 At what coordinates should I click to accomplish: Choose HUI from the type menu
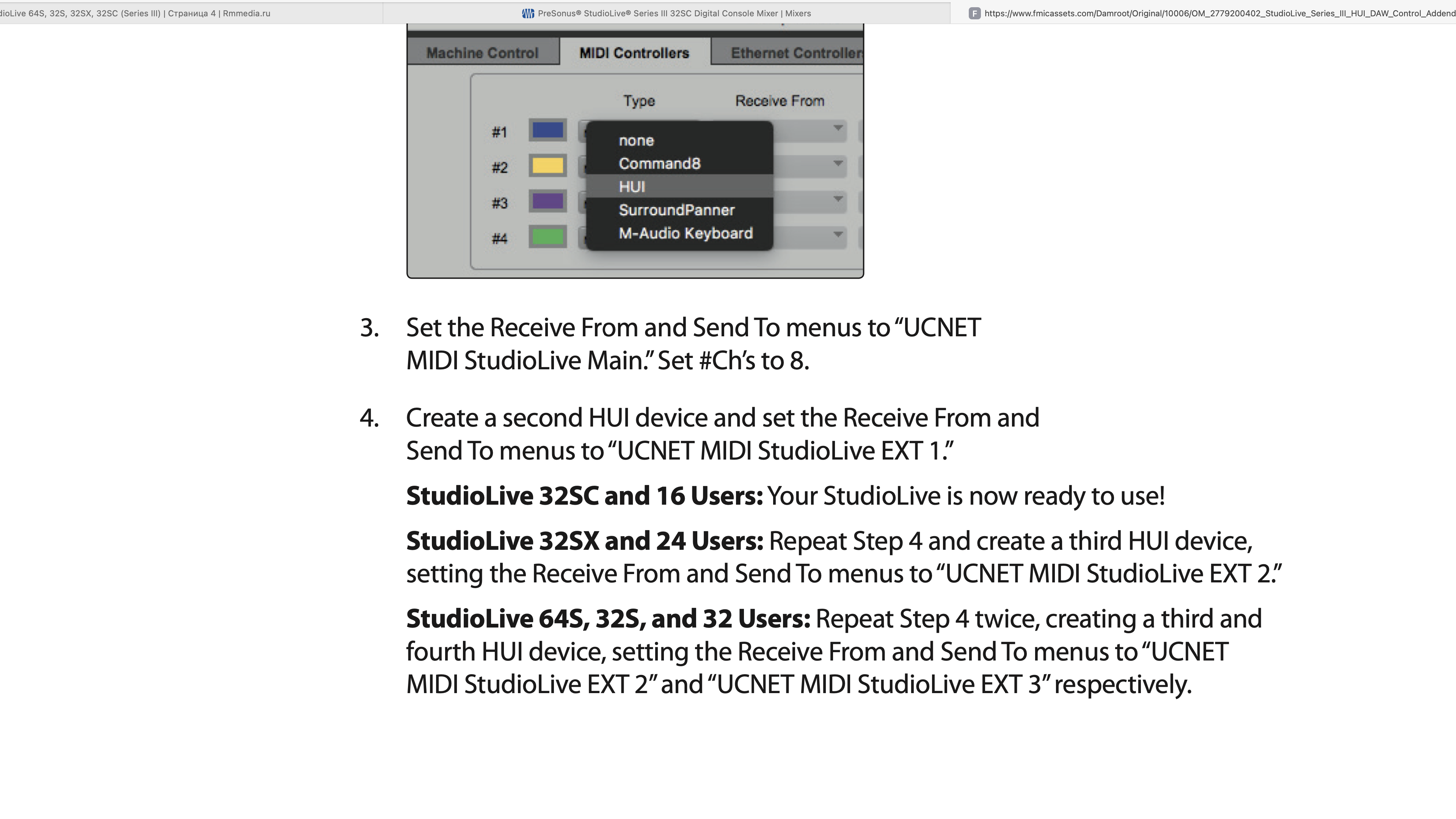[x=632, y=187]
